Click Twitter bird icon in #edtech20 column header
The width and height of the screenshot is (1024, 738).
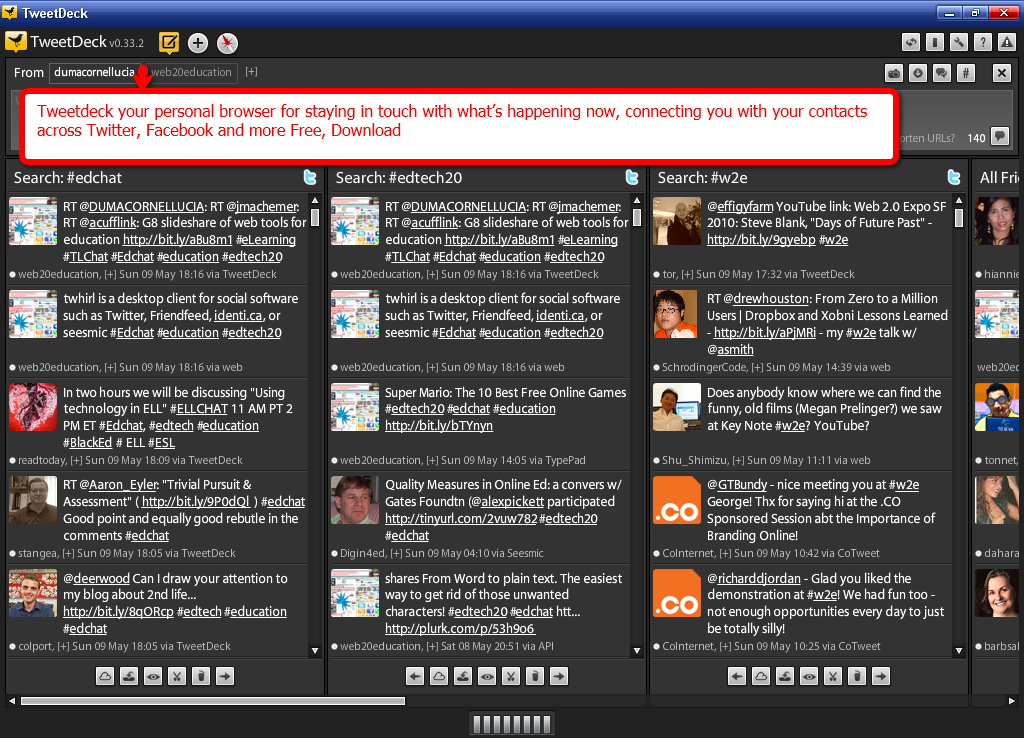click(x=632, y=177)
